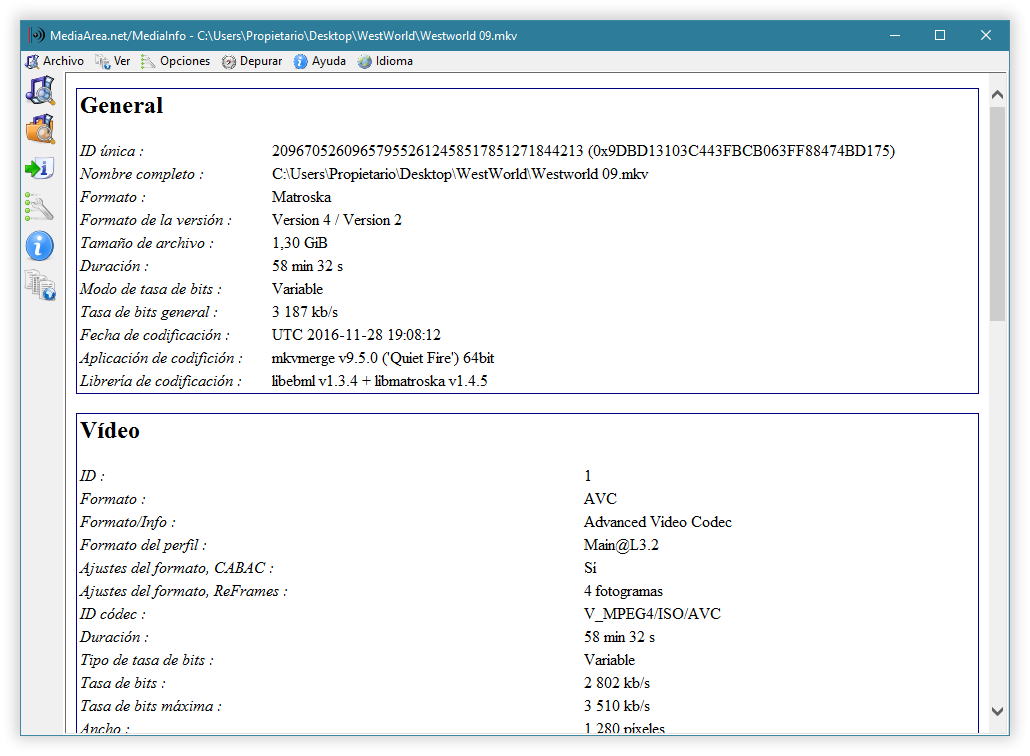Viewport: 1030px width, 756px height.
Task: Close the MediaInfo window
Action: click(x=985, y=35)
